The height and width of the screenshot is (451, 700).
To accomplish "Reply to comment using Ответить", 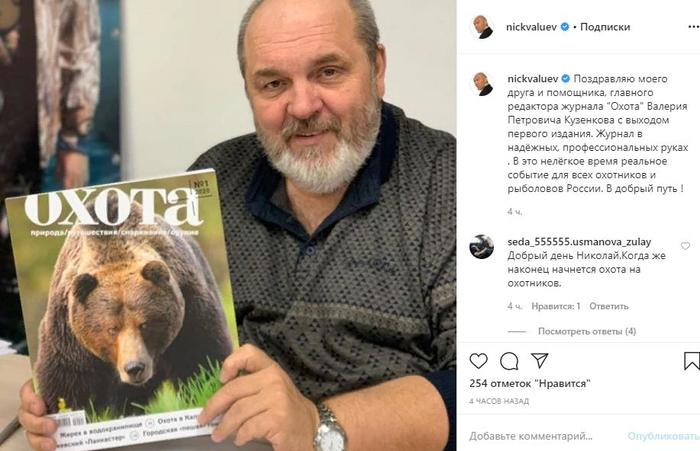I will (608, 306).
